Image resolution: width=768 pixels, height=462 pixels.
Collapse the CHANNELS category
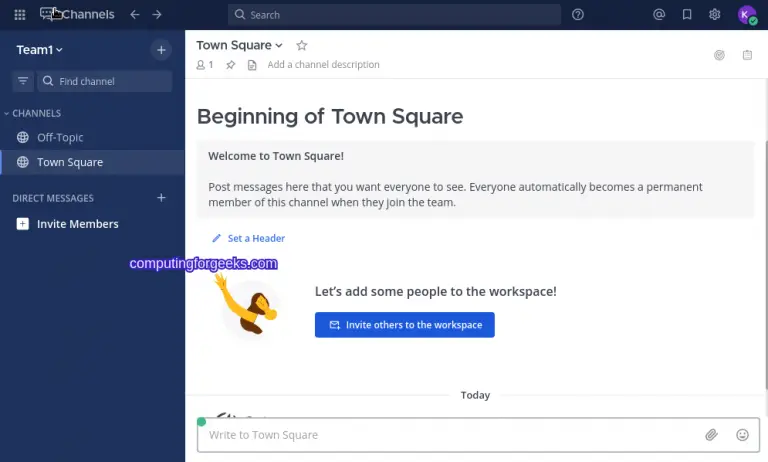[x=32, y=113]
